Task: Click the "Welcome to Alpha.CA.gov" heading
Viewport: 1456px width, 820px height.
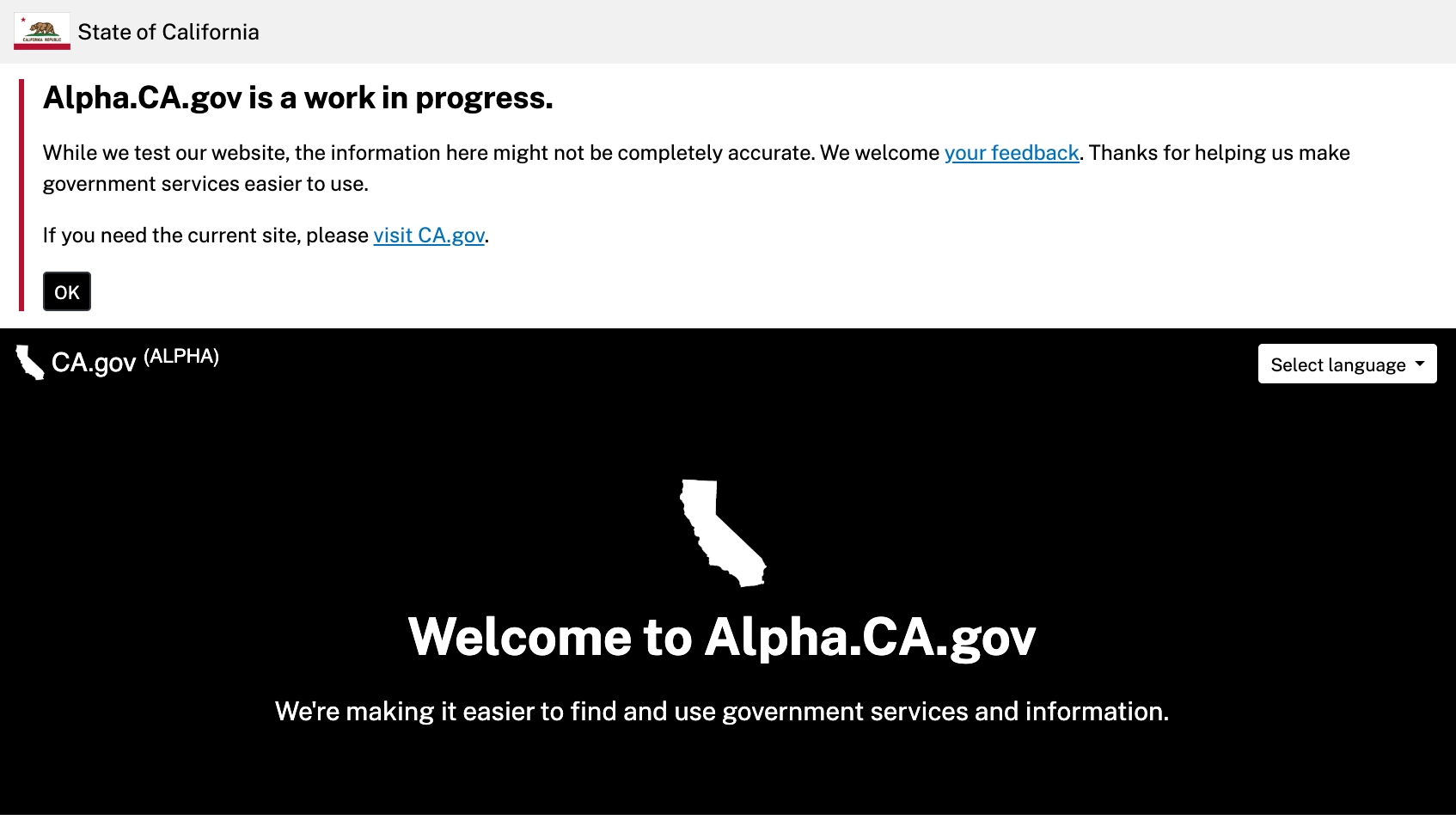Action: [x=722, y=637]
